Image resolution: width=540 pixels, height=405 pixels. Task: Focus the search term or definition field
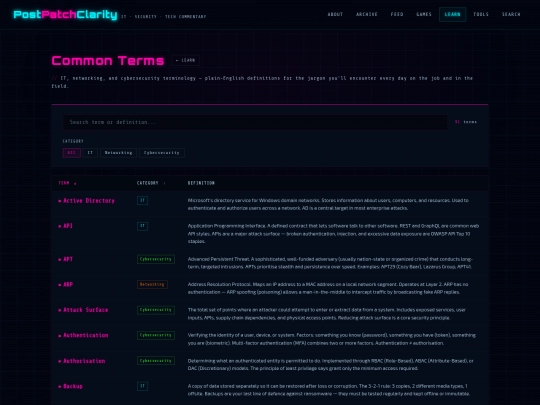click(255, 122)
